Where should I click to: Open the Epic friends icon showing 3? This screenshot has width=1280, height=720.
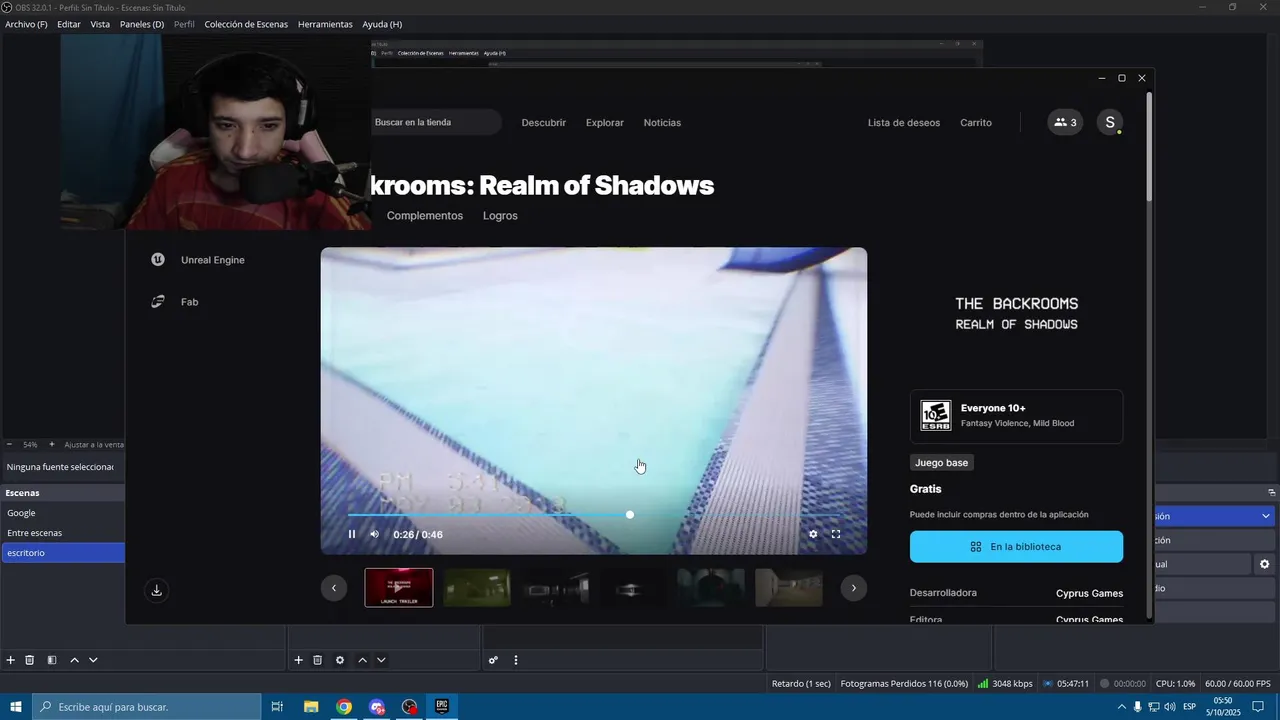click(x=1065, y=122)
